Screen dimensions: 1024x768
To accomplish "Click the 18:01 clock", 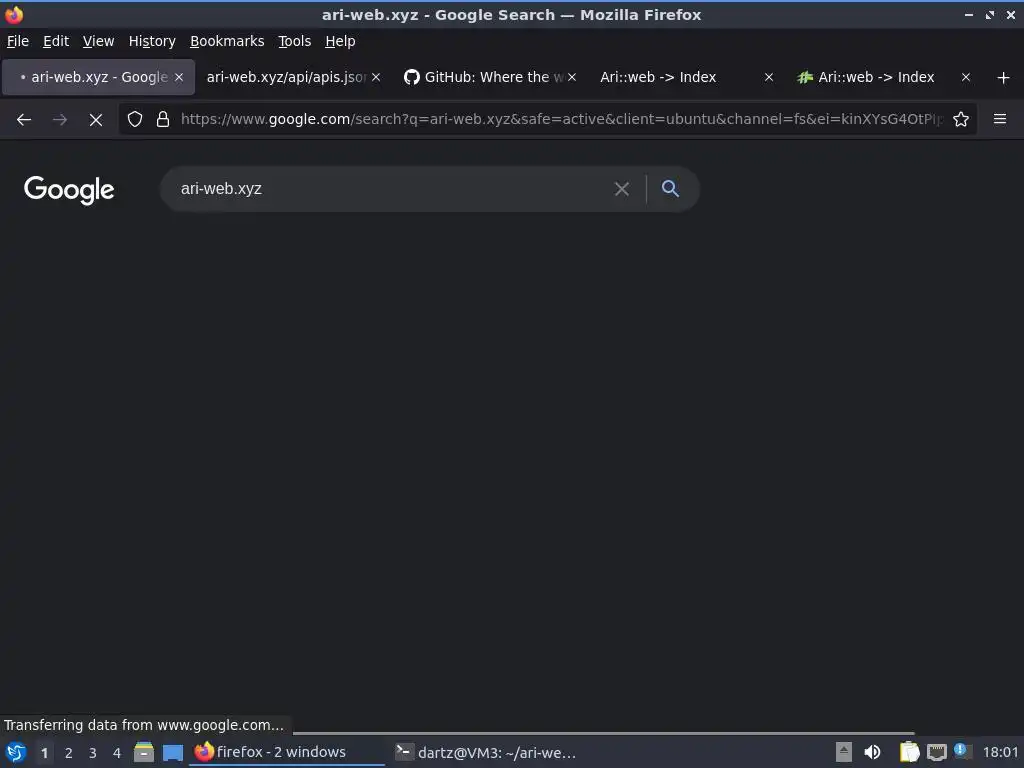I will tap(1000, 753).
